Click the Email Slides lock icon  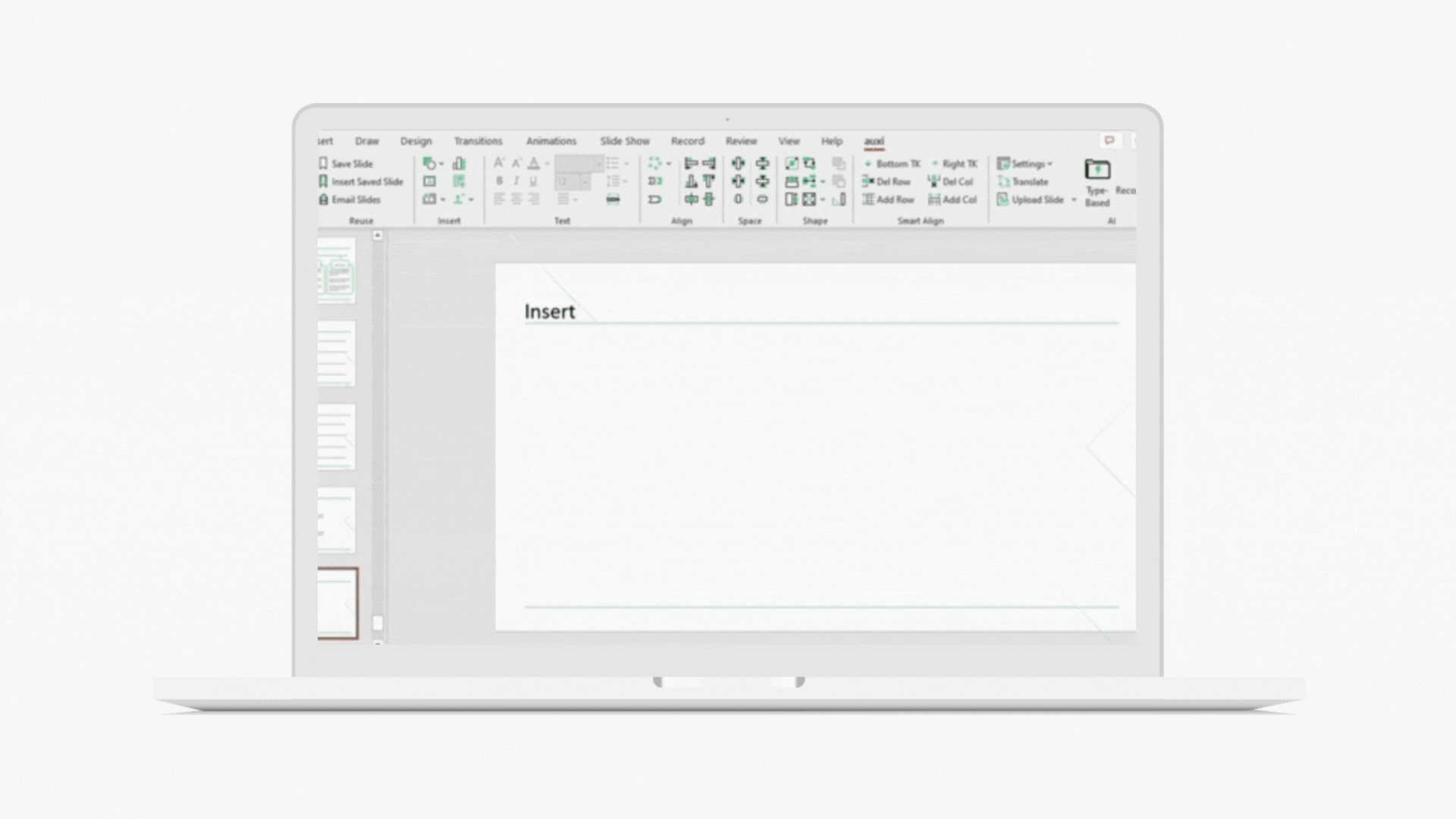(324, 199)
